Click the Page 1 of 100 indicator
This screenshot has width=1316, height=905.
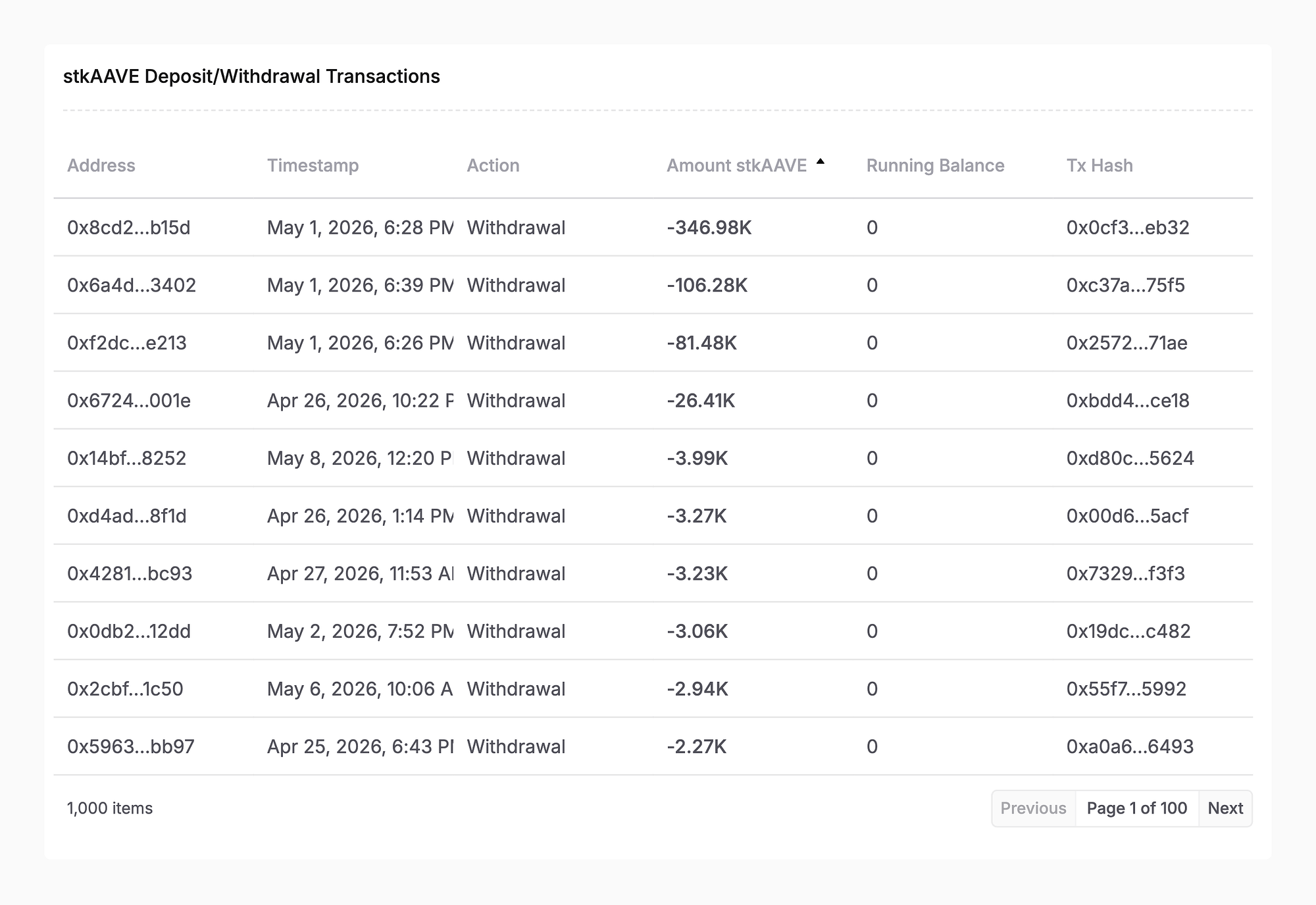[1137, 808]
